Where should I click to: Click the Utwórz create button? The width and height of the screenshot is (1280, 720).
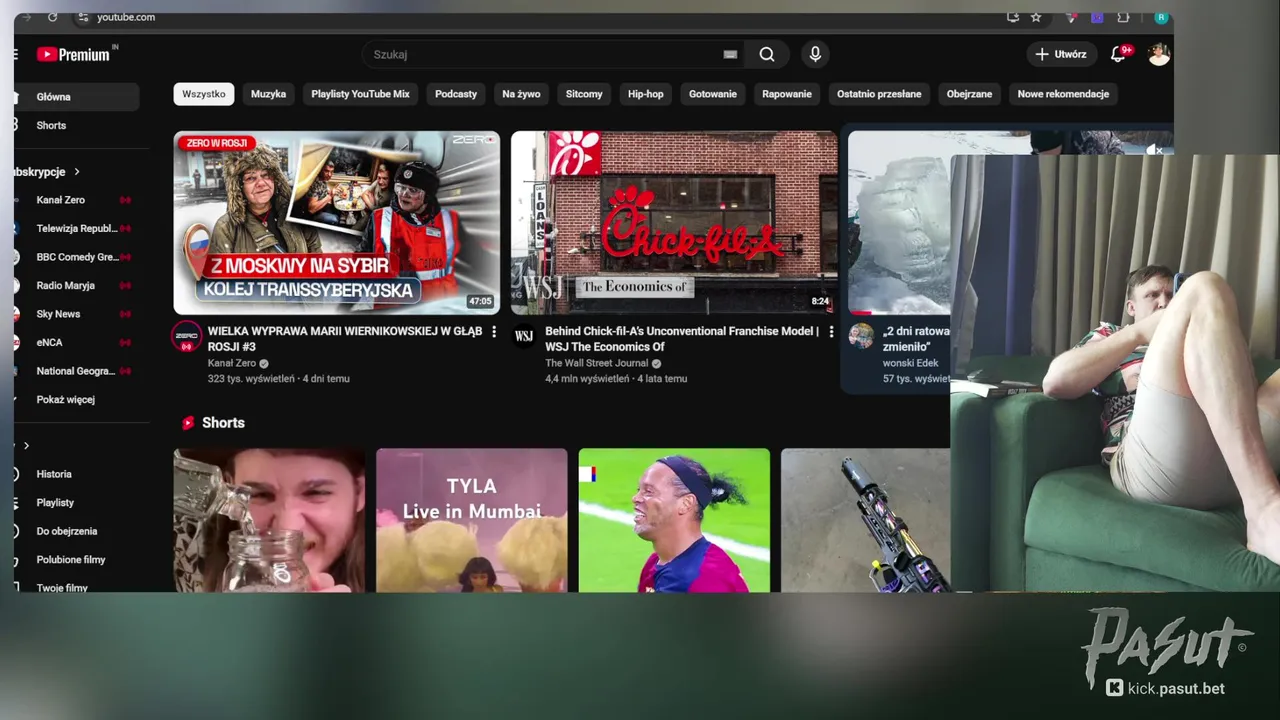[1061, 54]
